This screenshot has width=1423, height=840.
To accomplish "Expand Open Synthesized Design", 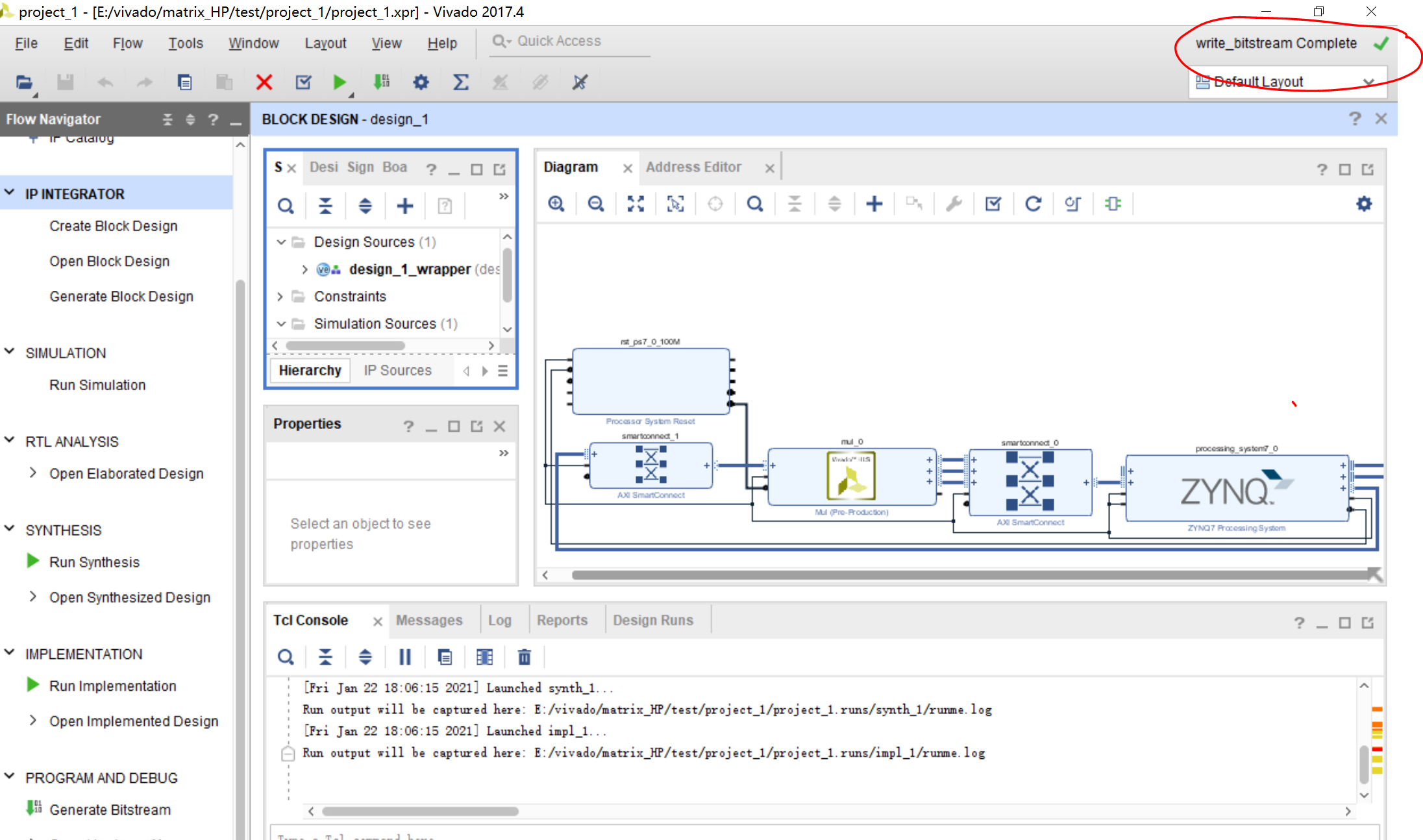I will click(x=32, y=597).
